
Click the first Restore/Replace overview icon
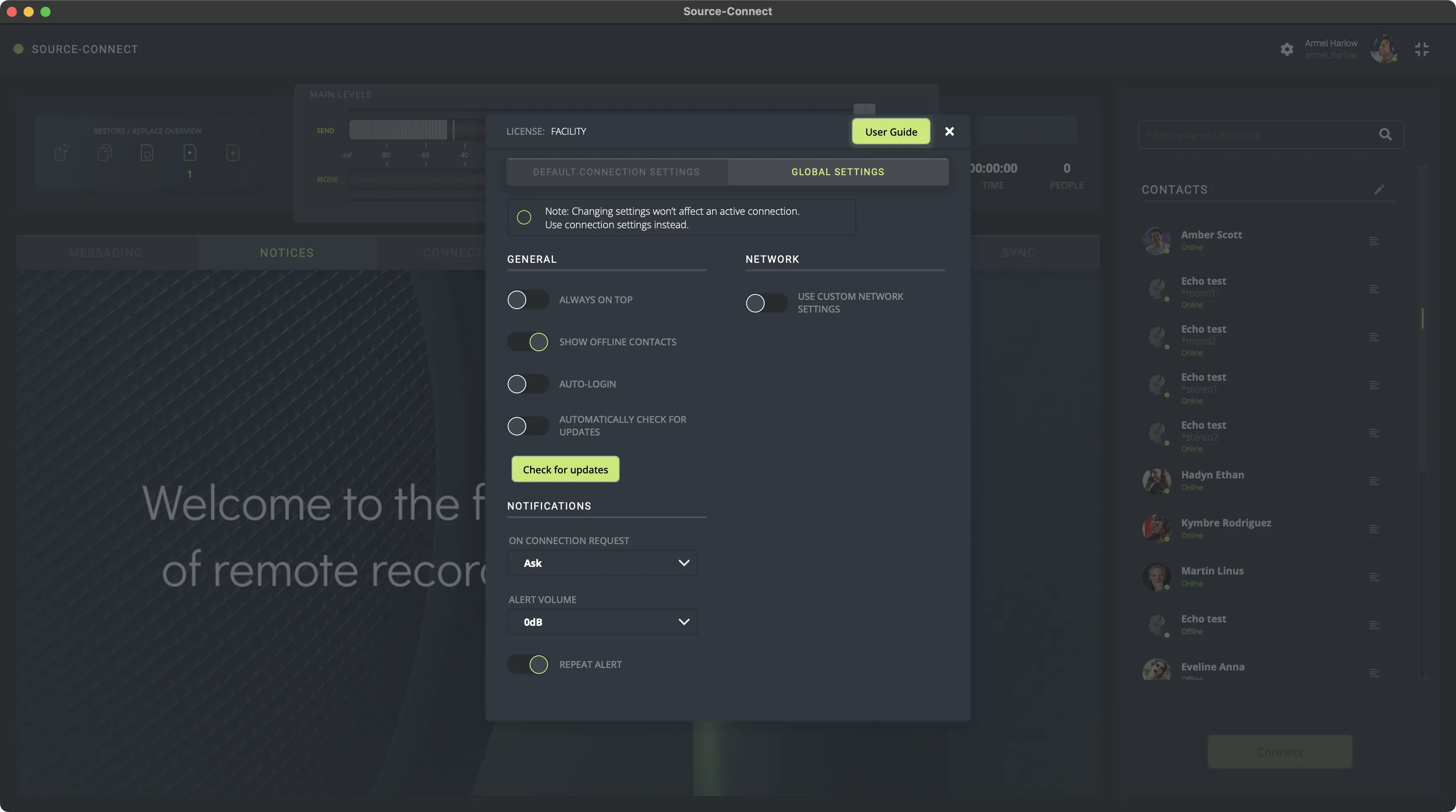pyautogui.click(x=62, y=152)
